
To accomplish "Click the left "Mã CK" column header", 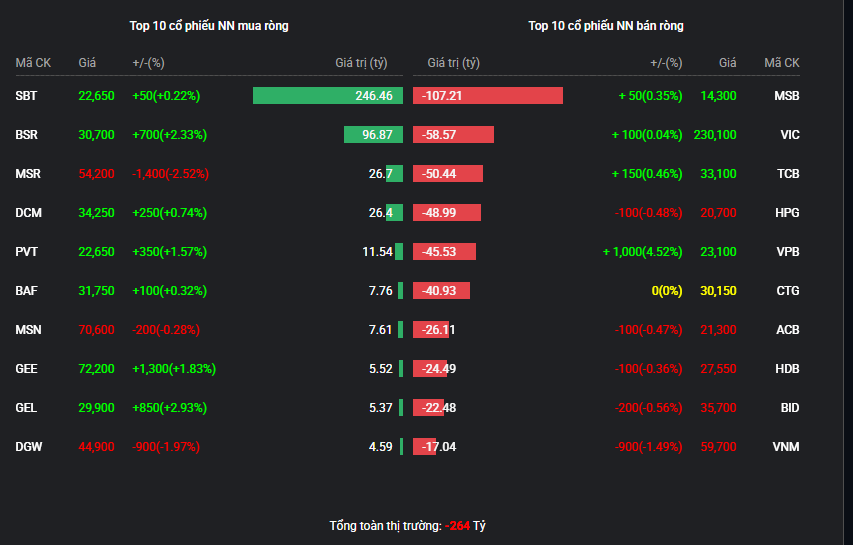I will (x=33, y=63).
